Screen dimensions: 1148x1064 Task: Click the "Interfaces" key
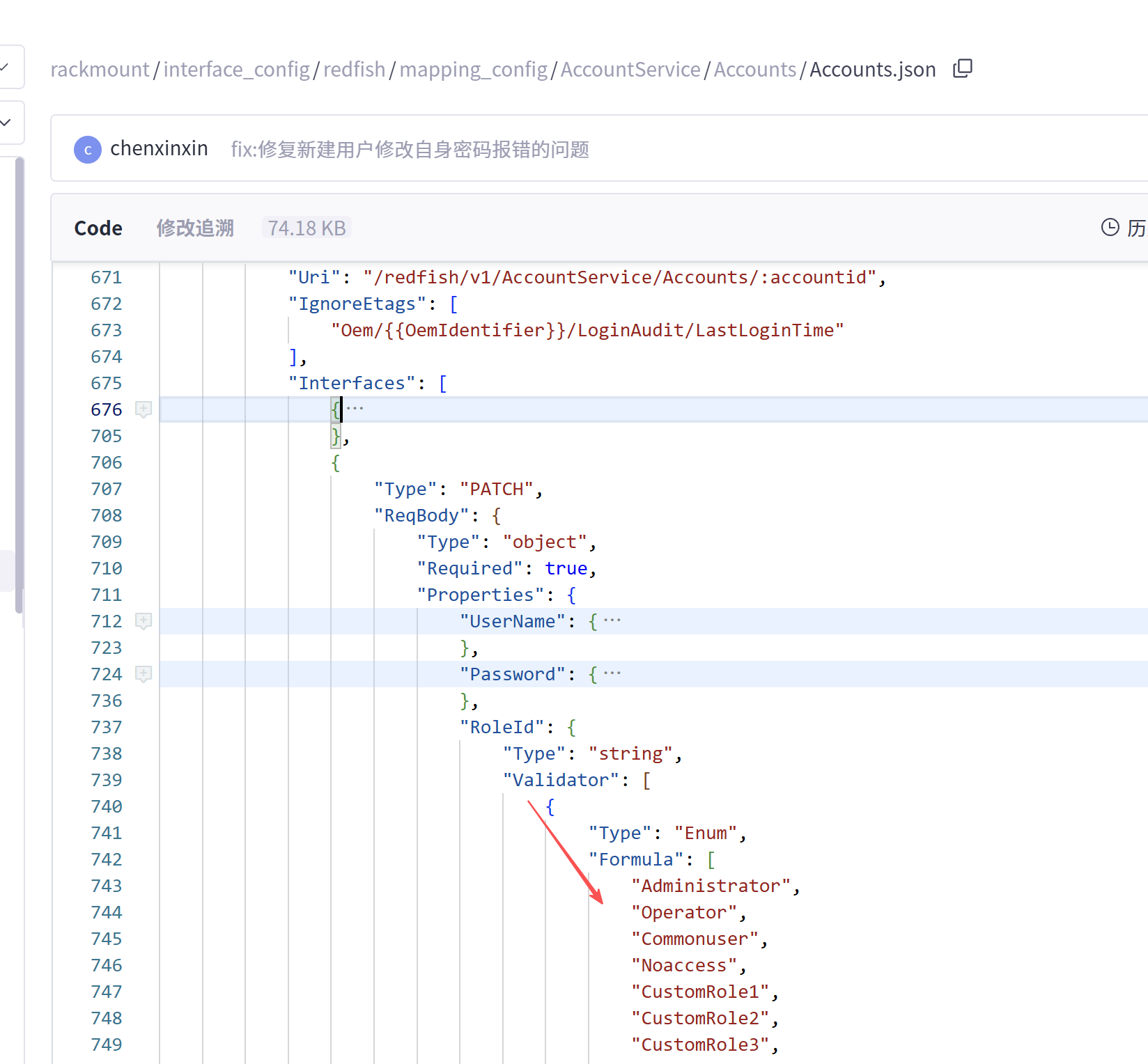pos(352,383)
